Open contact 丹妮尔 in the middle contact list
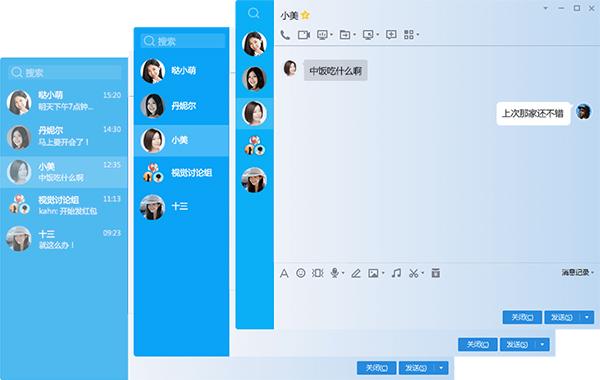This screenshot has height=380, width=600. coord(181,106)
